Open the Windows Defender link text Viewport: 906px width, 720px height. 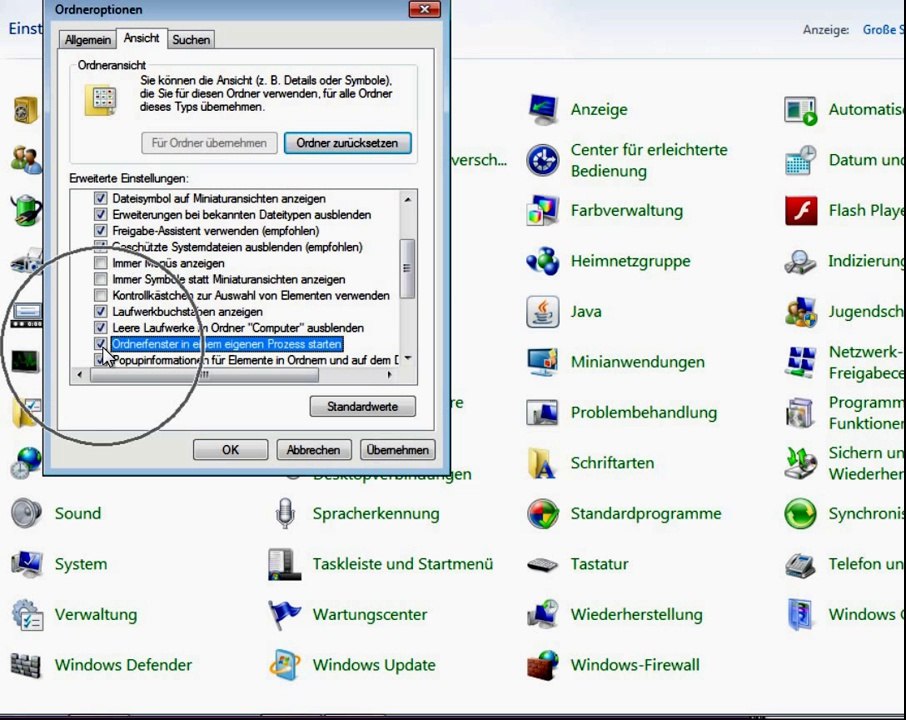click(x=123, y=665)
